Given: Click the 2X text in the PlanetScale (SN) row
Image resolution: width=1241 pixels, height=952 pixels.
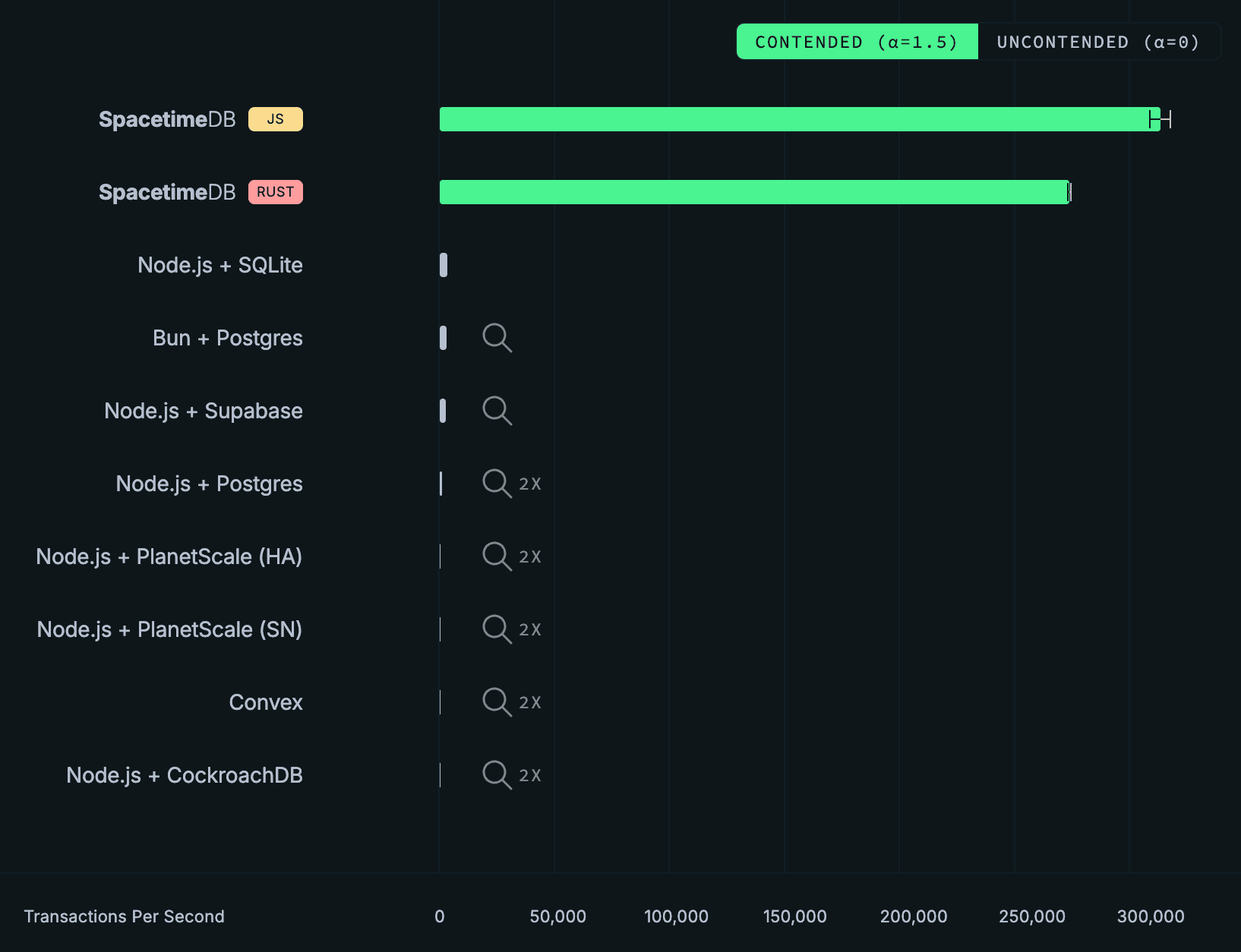Looking at the screenshot, I should click(530, 630).
